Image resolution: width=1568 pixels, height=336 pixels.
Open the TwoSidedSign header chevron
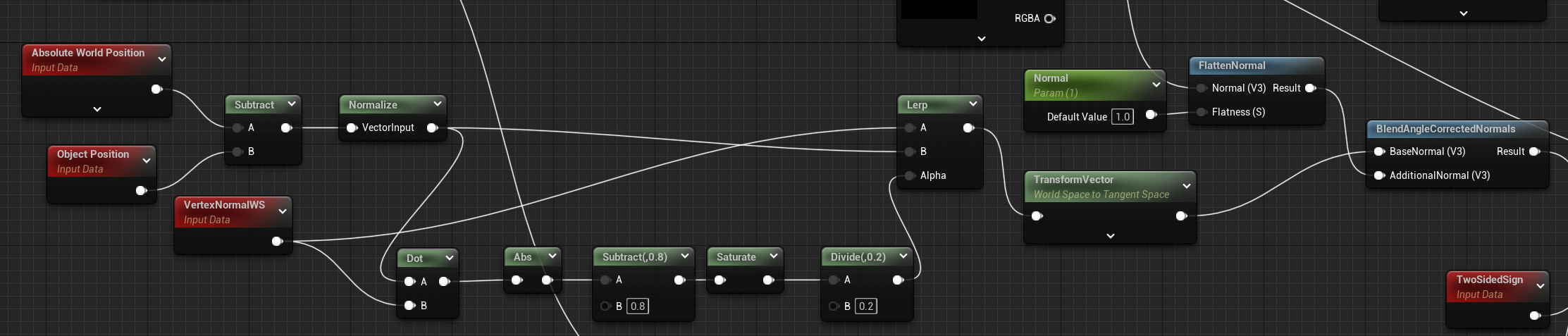pos(1541,286)
